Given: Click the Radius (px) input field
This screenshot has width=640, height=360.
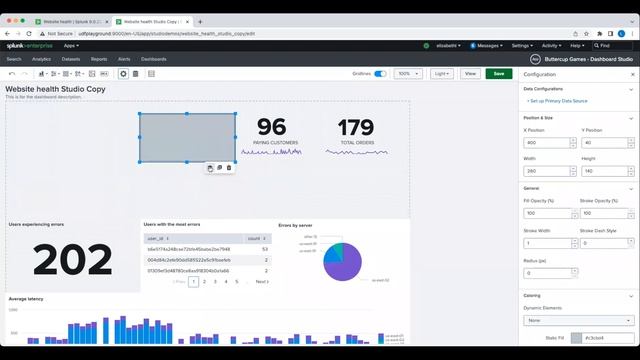Looking at the screenshot, I should tap(547, 273).
